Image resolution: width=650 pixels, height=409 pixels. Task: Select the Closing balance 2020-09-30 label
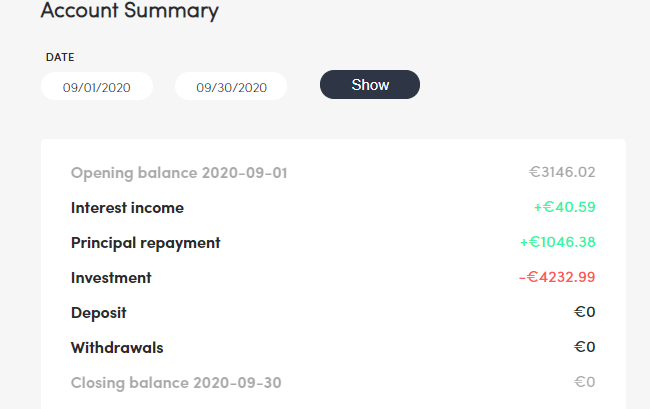coord(177,382)
